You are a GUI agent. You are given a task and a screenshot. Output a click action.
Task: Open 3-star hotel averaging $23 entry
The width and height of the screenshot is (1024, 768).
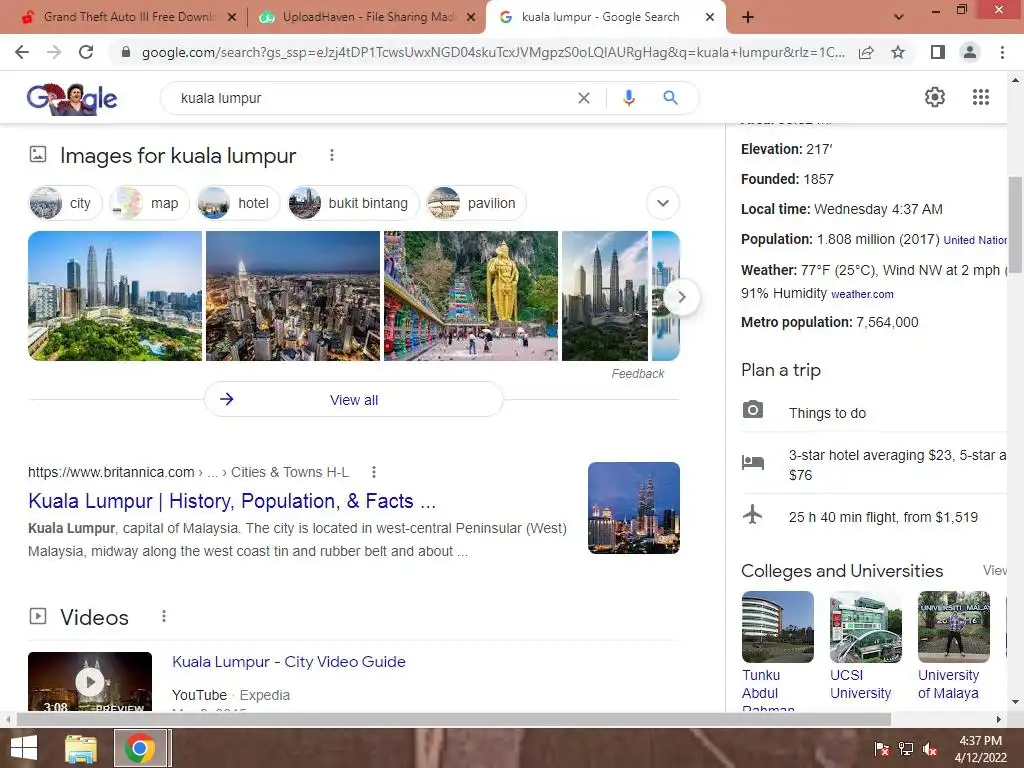point(897,465)
